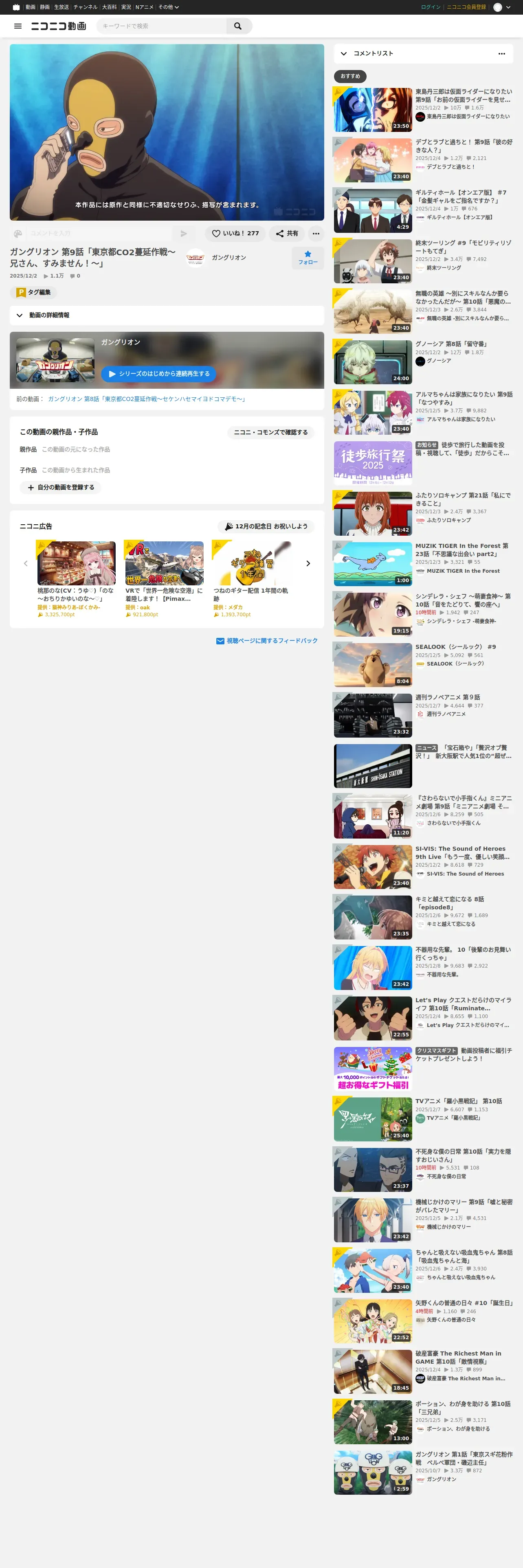The width and height of the screenshot is (523, 1568).
Task: Open 桃那のな ad thumbnail
Action: [x=77, y=563]
